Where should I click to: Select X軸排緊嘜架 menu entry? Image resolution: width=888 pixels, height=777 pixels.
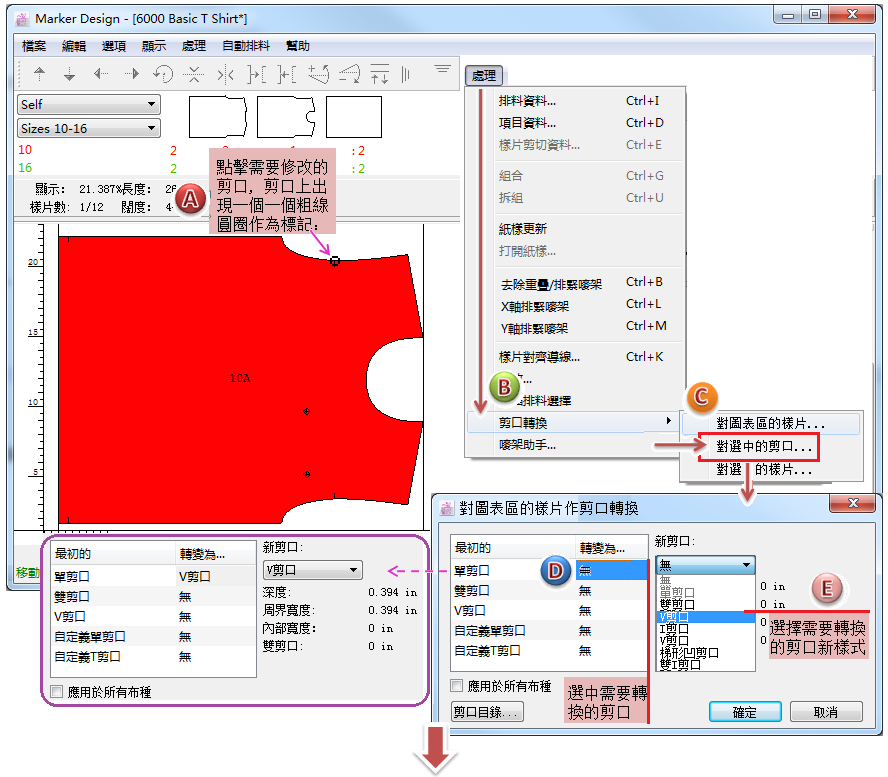(x=575, y=306)
